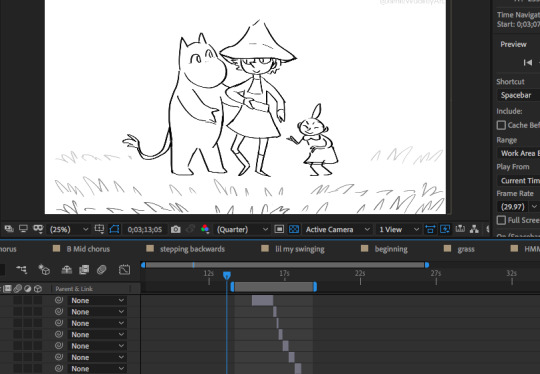Toggle Always Preview This View icon
This screenshot has width=540, height=374.
9,229
